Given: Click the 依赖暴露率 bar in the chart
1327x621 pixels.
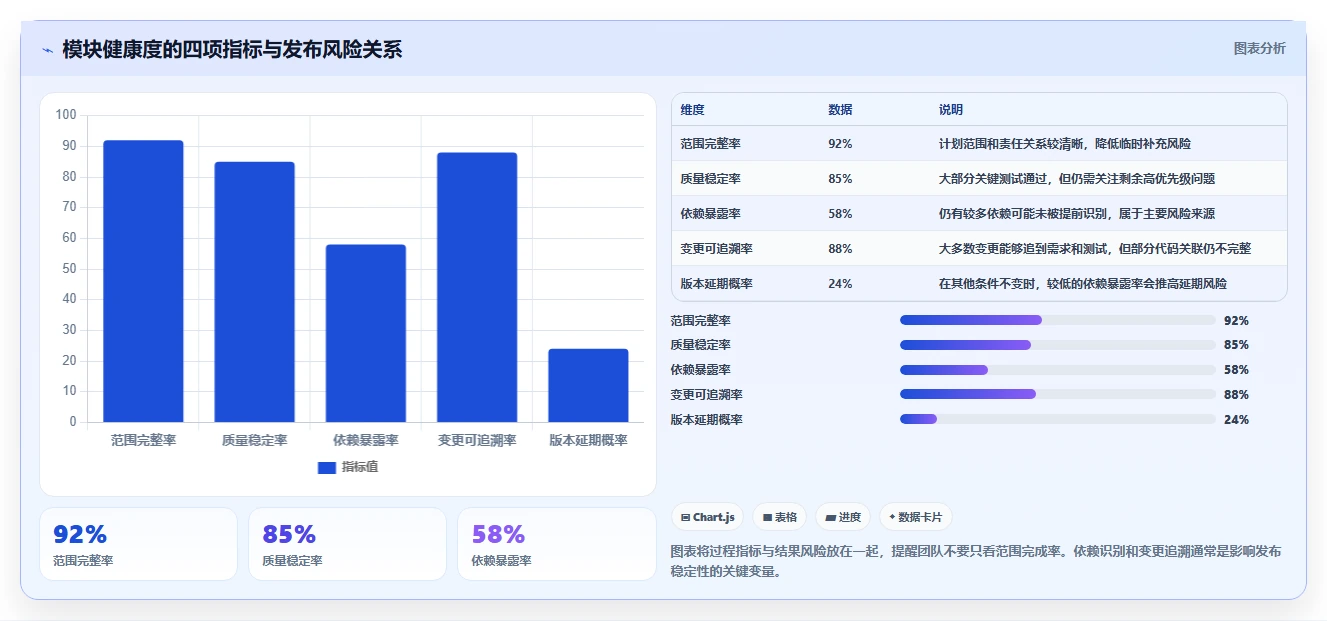Looking at the screenshot, I should (x=366, y=333).
